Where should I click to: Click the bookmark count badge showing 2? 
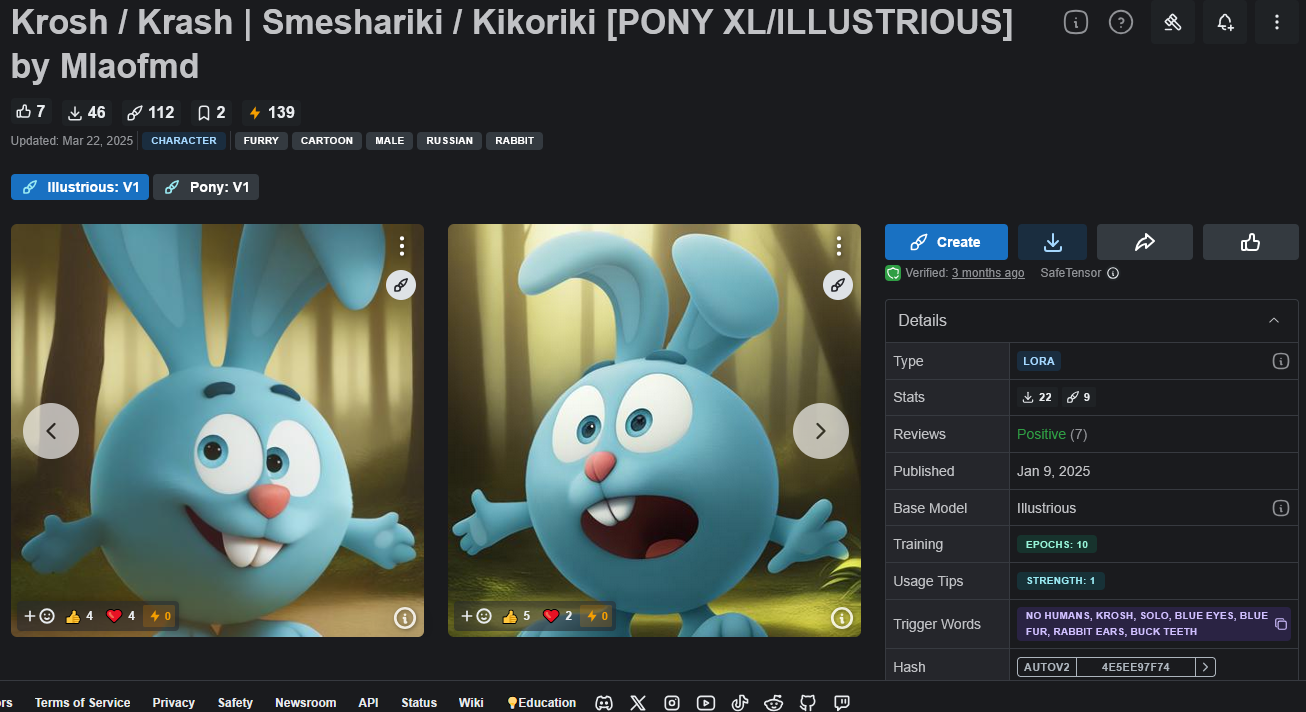pyautogui.click(x=212, y=112)
